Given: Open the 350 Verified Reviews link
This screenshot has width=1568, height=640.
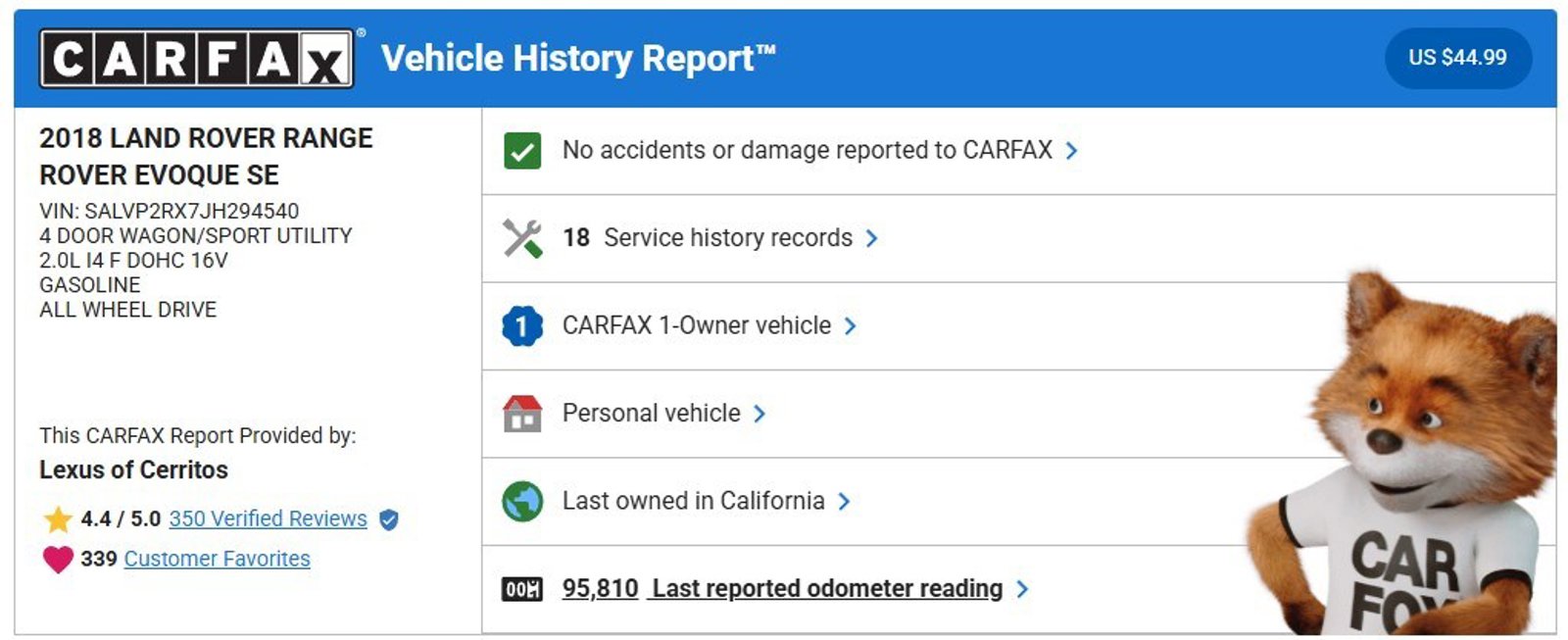Looking at the screenshot, I should pos(268,518).
